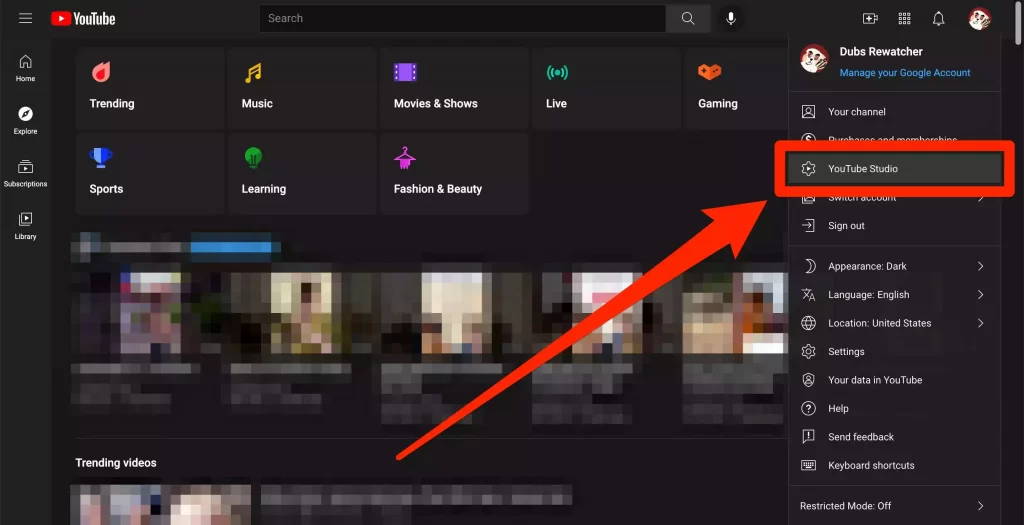The height and width of the screenshot is (525, 1024).
Task: Open the YouTube apps grid
Action: click(904, 18)
